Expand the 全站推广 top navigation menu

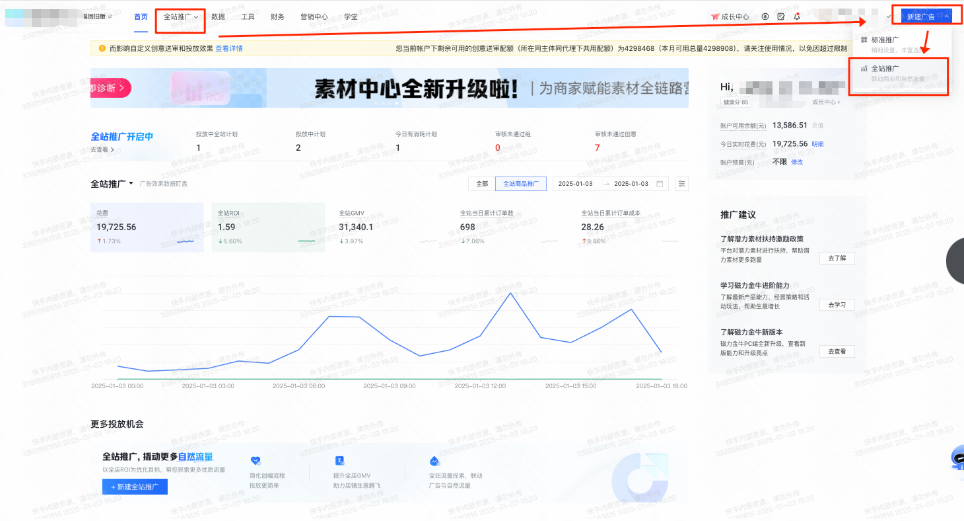click(x=180, y=17)
